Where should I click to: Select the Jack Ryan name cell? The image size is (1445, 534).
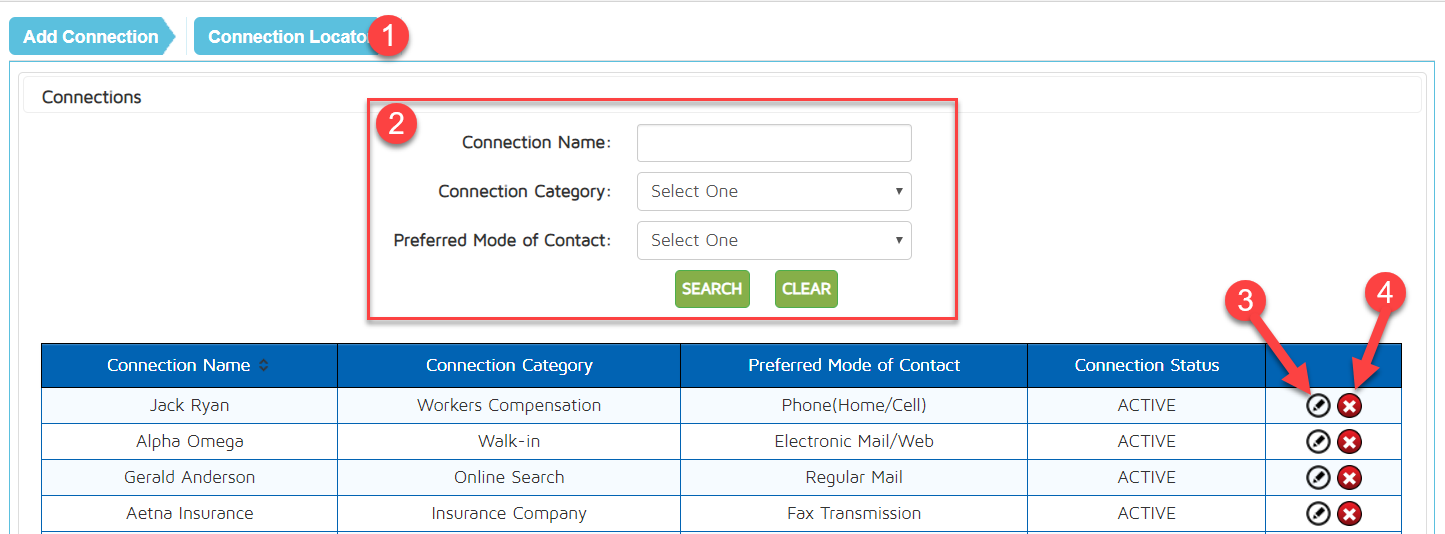point(189,406)
